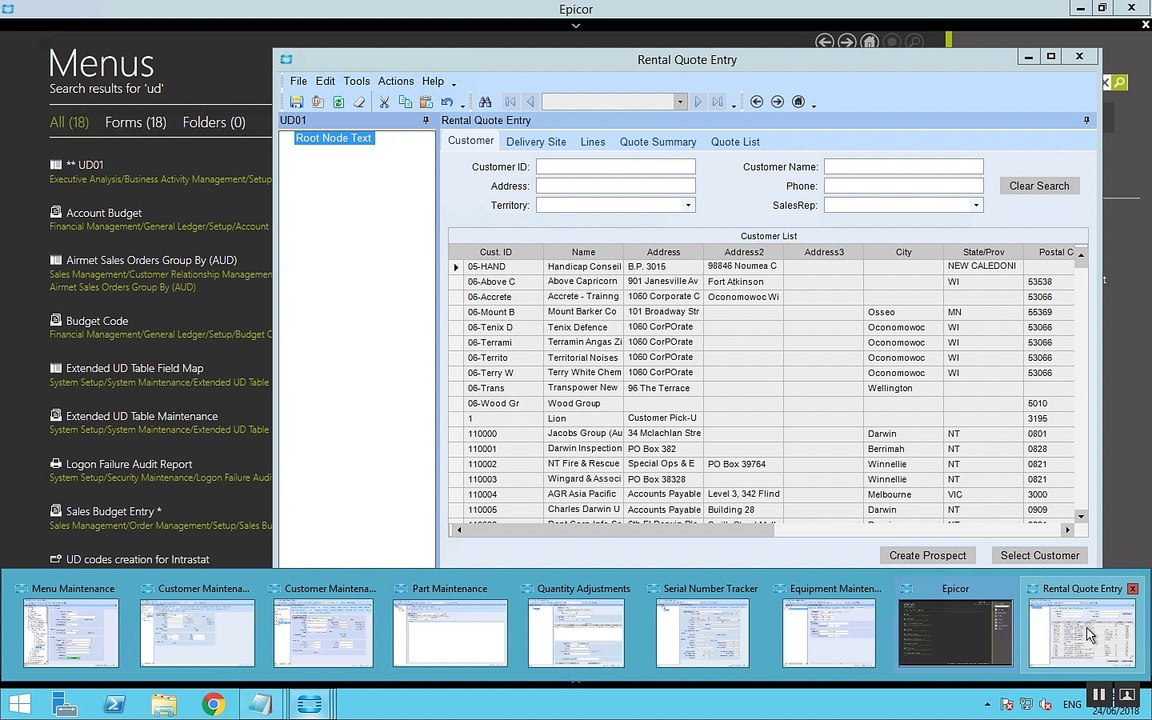Open Server Manager from the taskbar

(65, 705)
